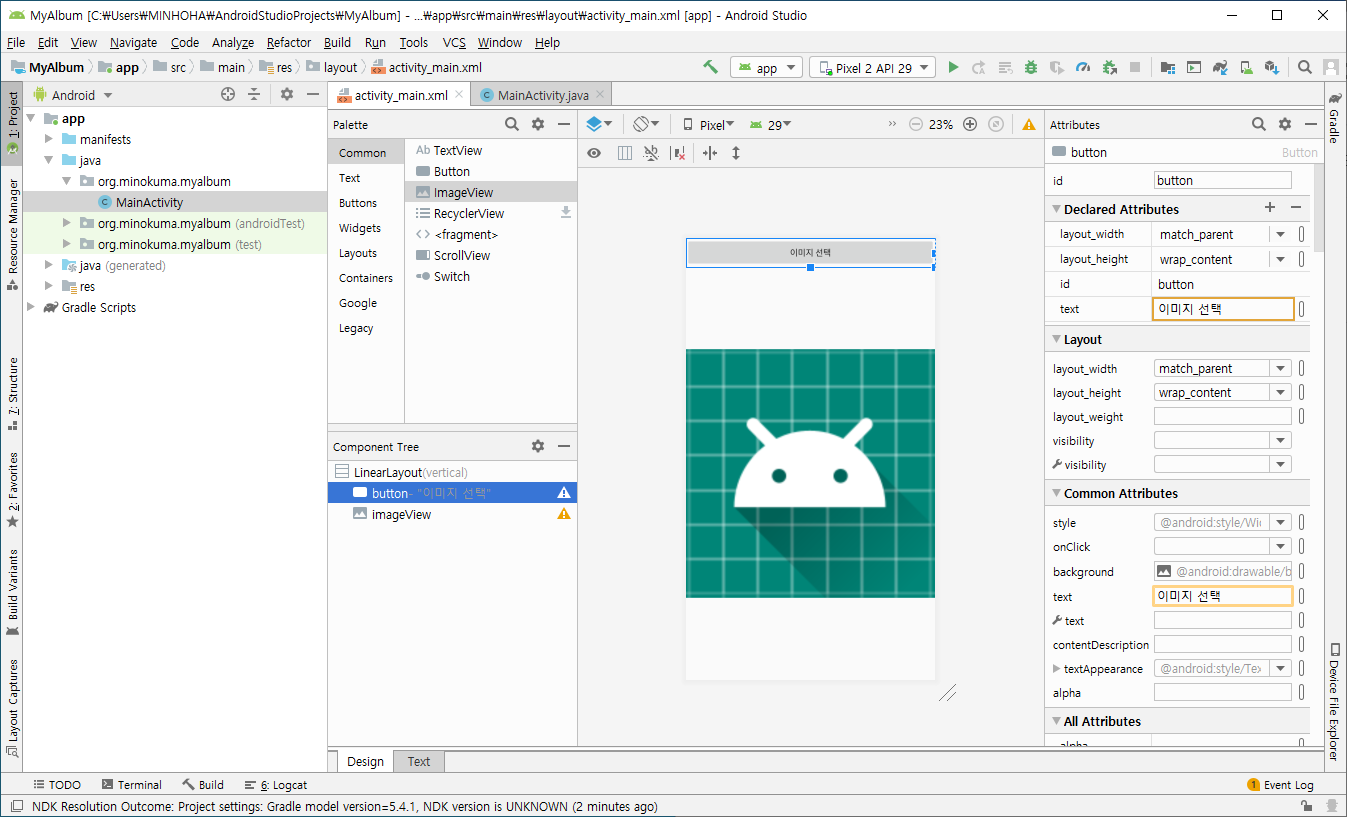Click the Stop square icon

1135,67
